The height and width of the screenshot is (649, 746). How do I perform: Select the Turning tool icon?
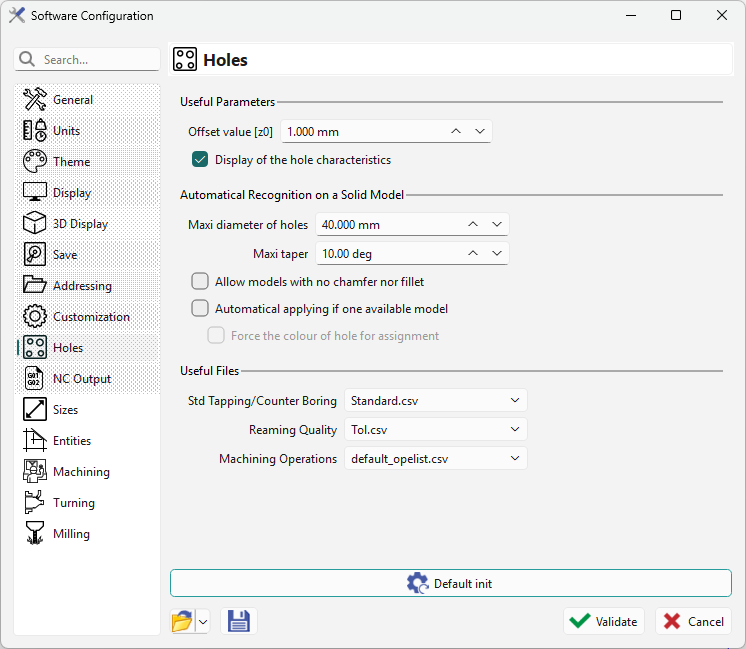click(35, 503)
